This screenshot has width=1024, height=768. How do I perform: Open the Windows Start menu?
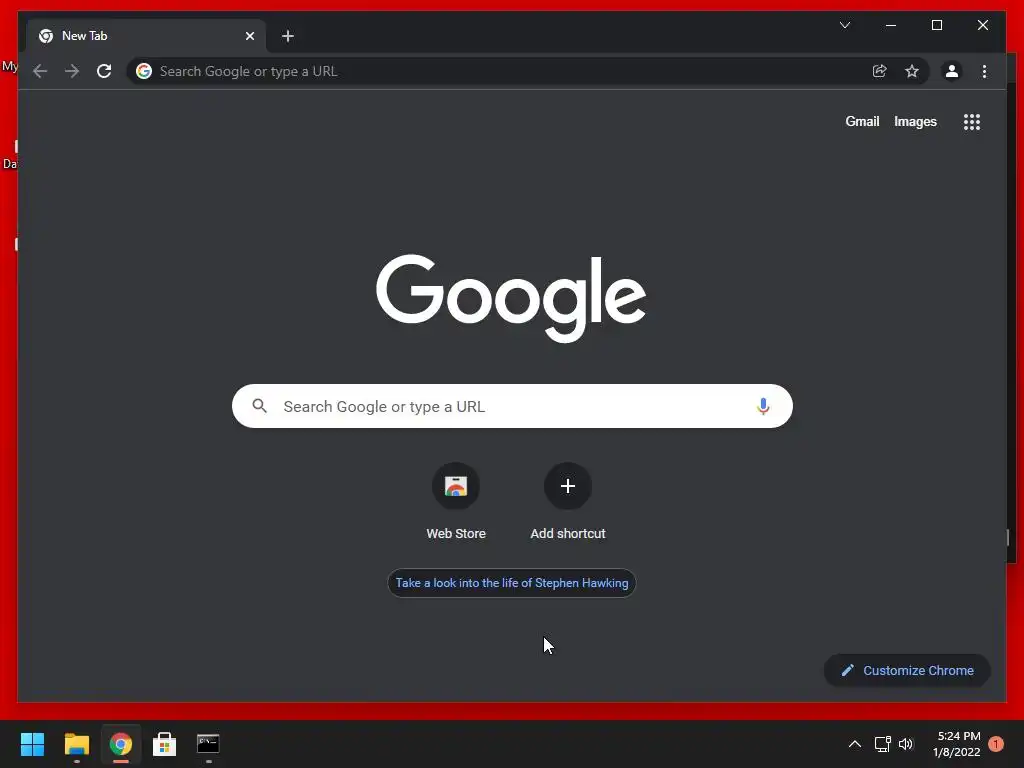[x=32, y=744]
